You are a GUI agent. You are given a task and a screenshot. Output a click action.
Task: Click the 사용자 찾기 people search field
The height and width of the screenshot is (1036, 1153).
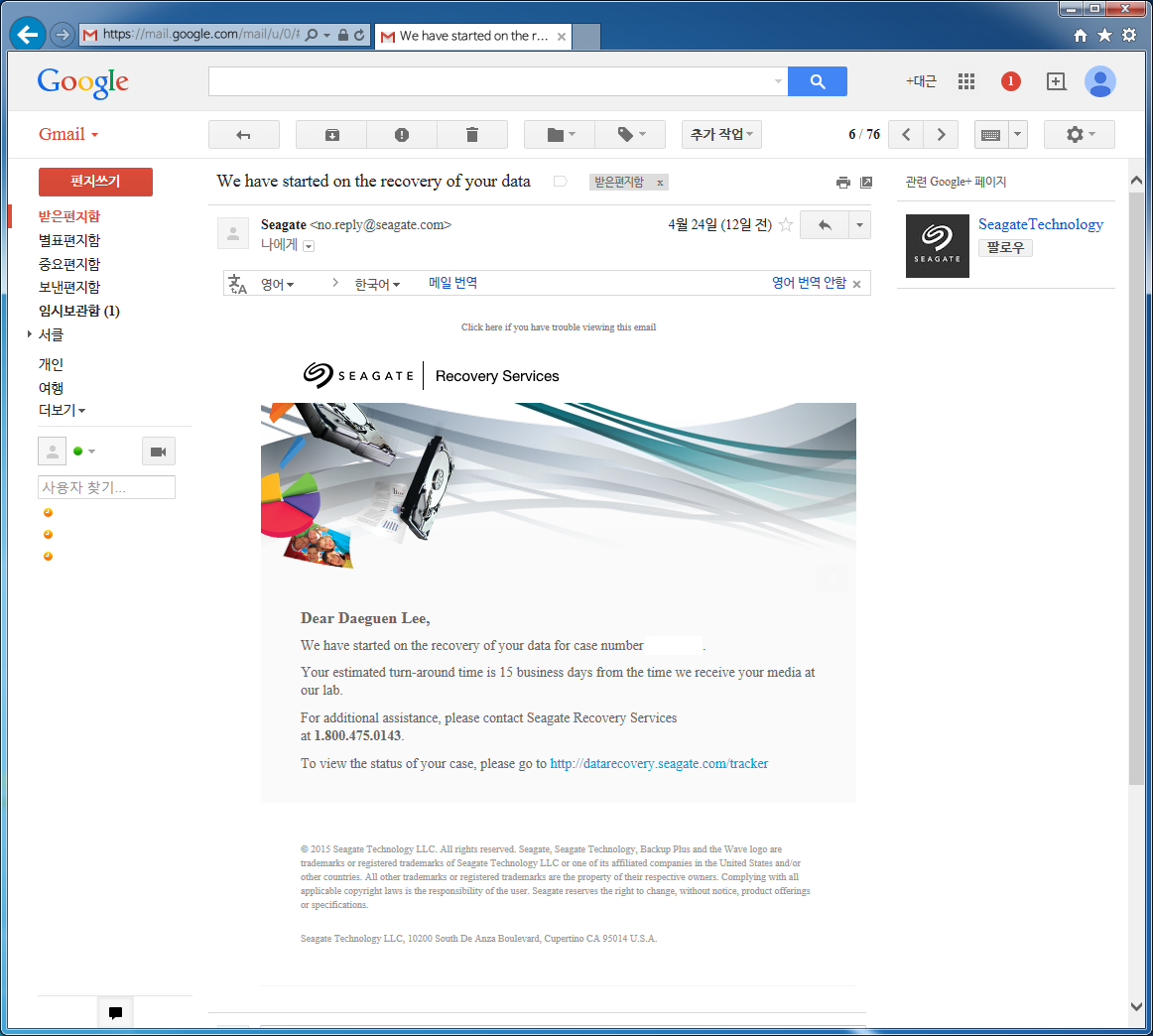pos(106,487)
